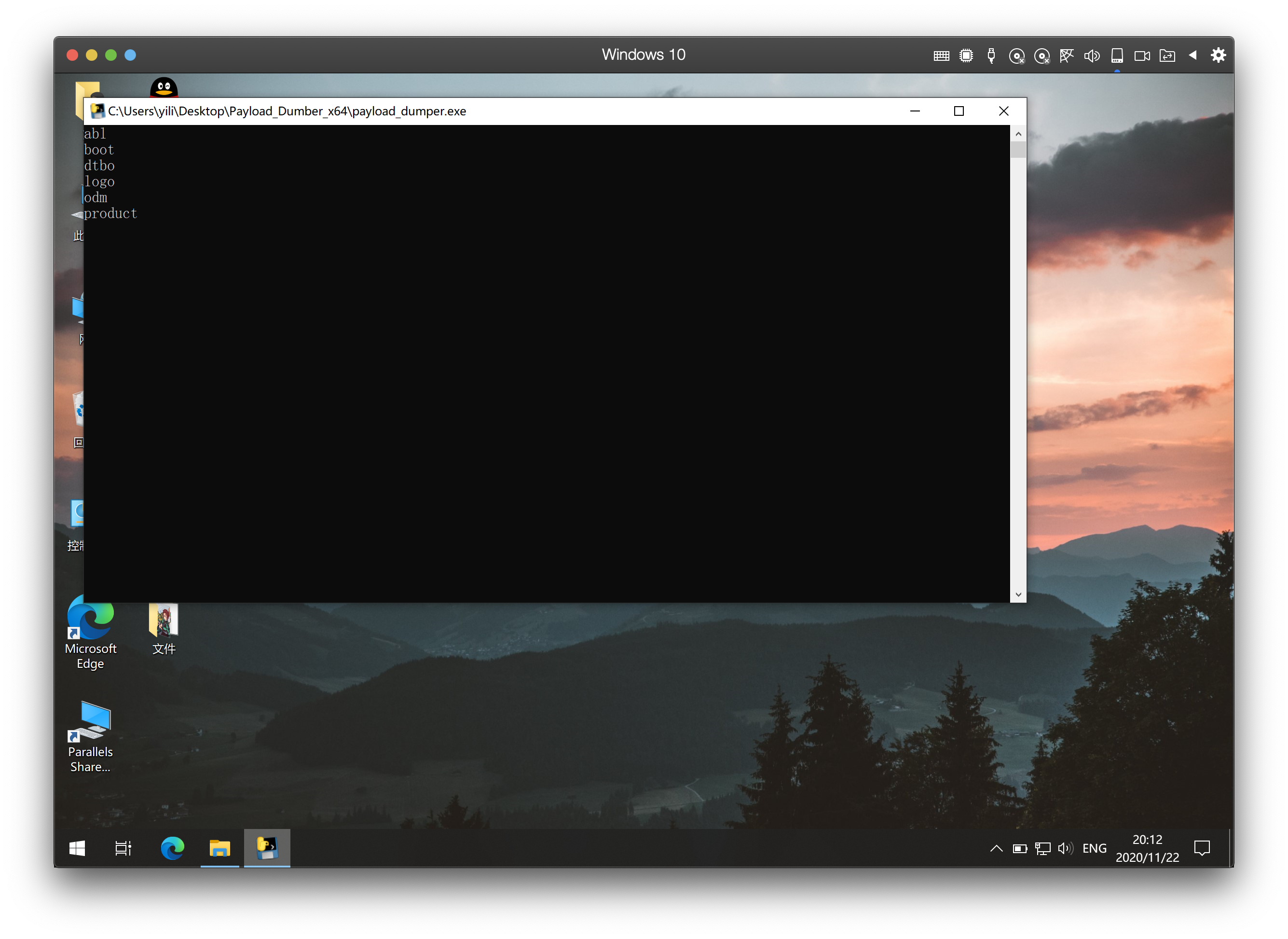The width and height of the screenshot is (1288, 939).
Task: Launch Microsoft Edge from the taskbar
Action: 172,849
